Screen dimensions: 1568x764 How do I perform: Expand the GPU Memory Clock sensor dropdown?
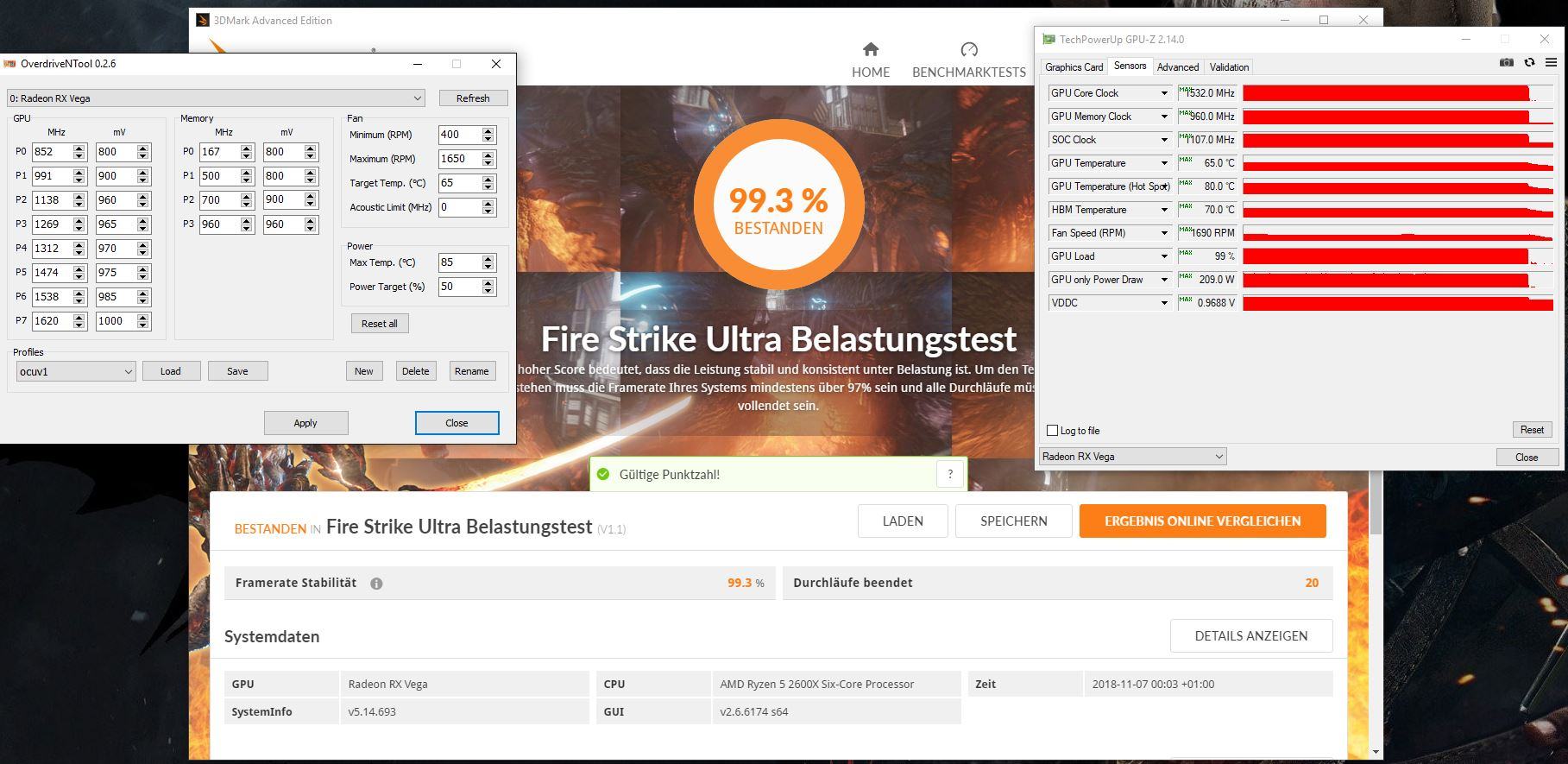coord(1164,117)
